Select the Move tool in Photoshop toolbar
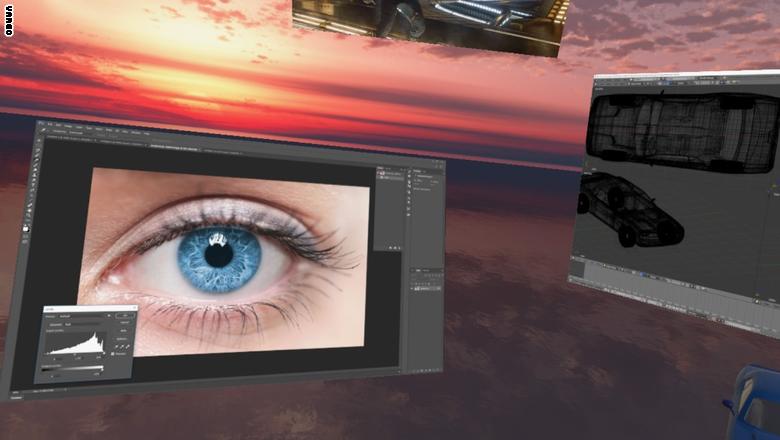 pos(39,142)
